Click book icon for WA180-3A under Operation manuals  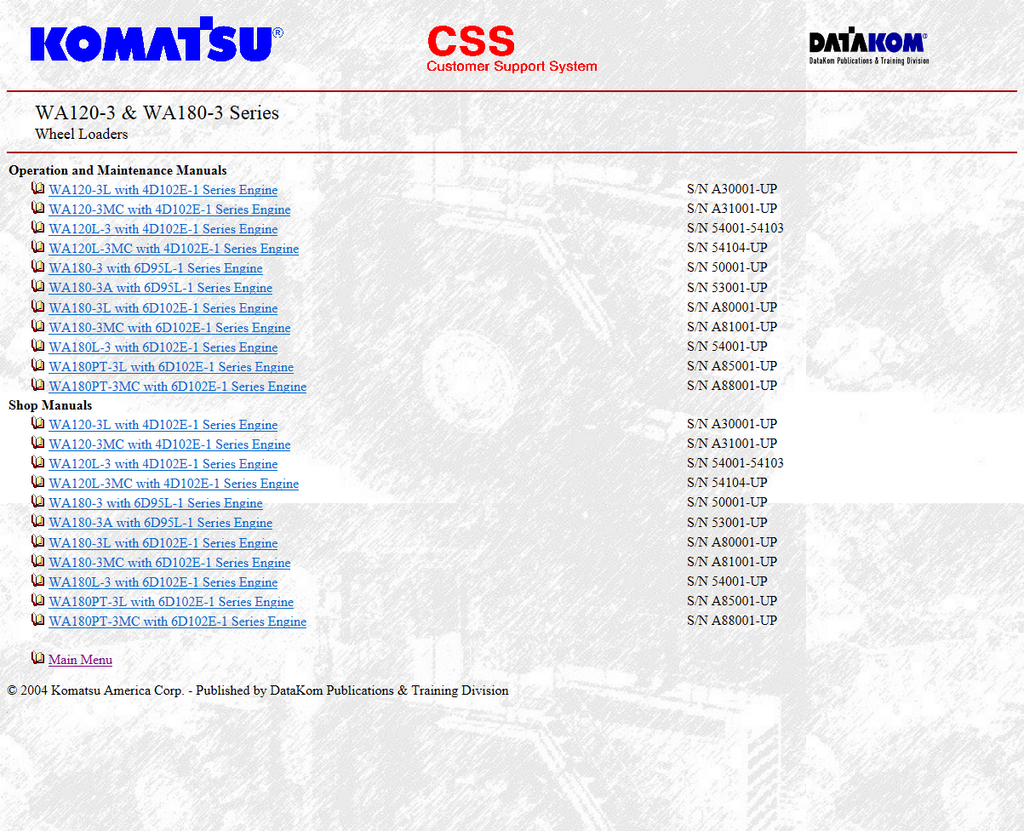[38, 287]
